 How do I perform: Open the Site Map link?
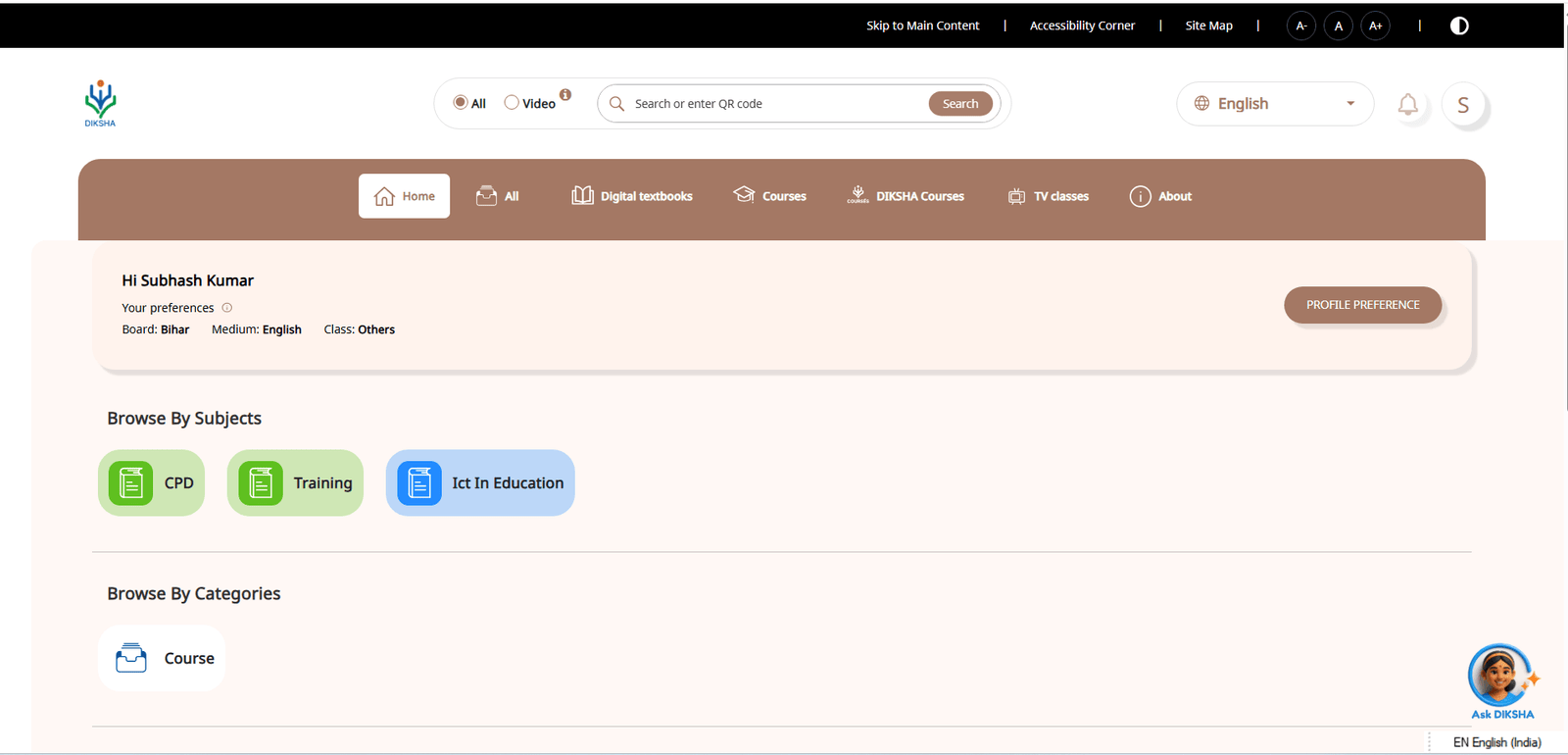click(x=1208, y=25)
